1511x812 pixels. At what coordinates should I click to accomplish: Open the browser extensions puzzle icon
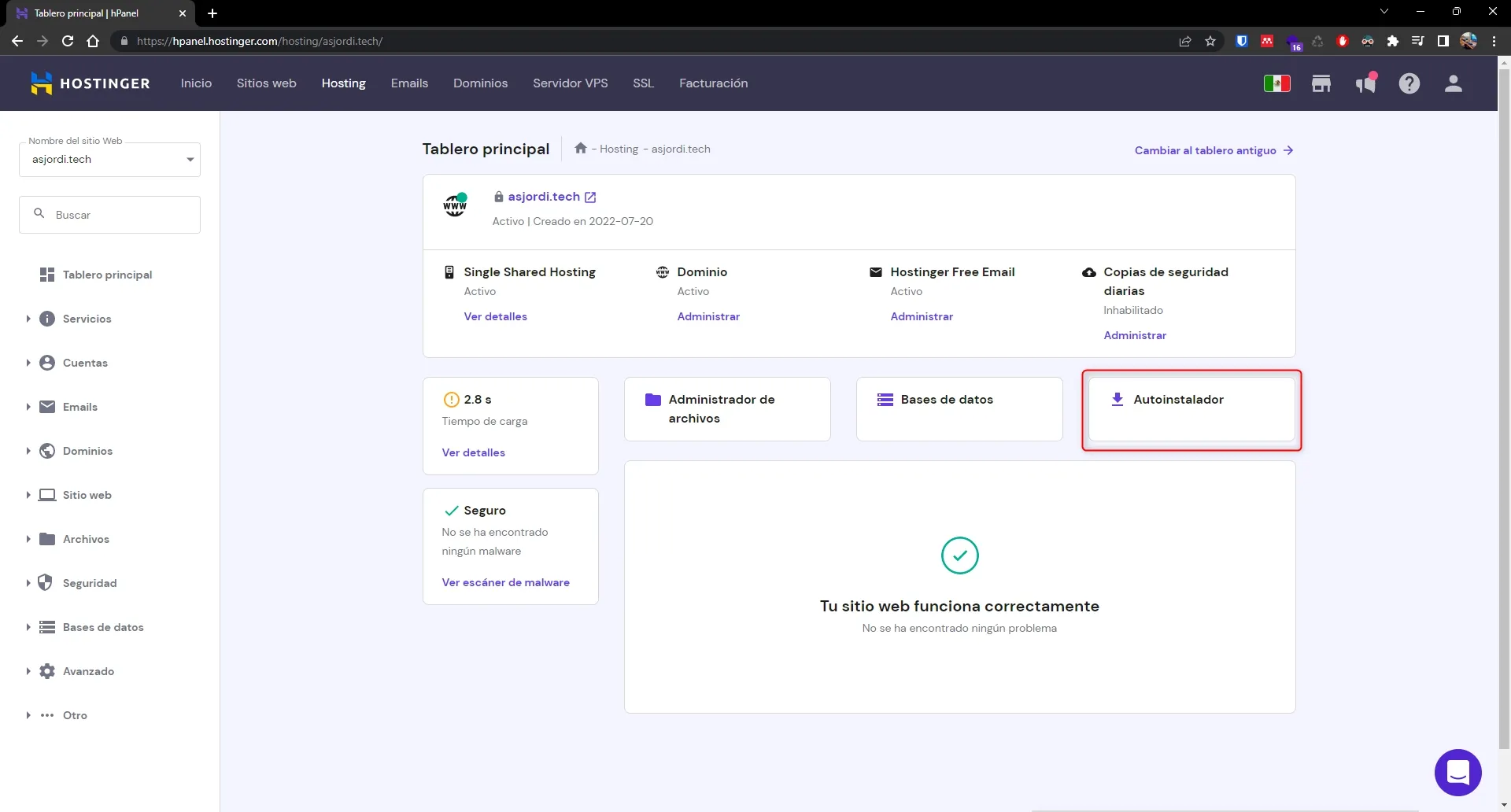pyautogui.click(x=1393, y=41)
